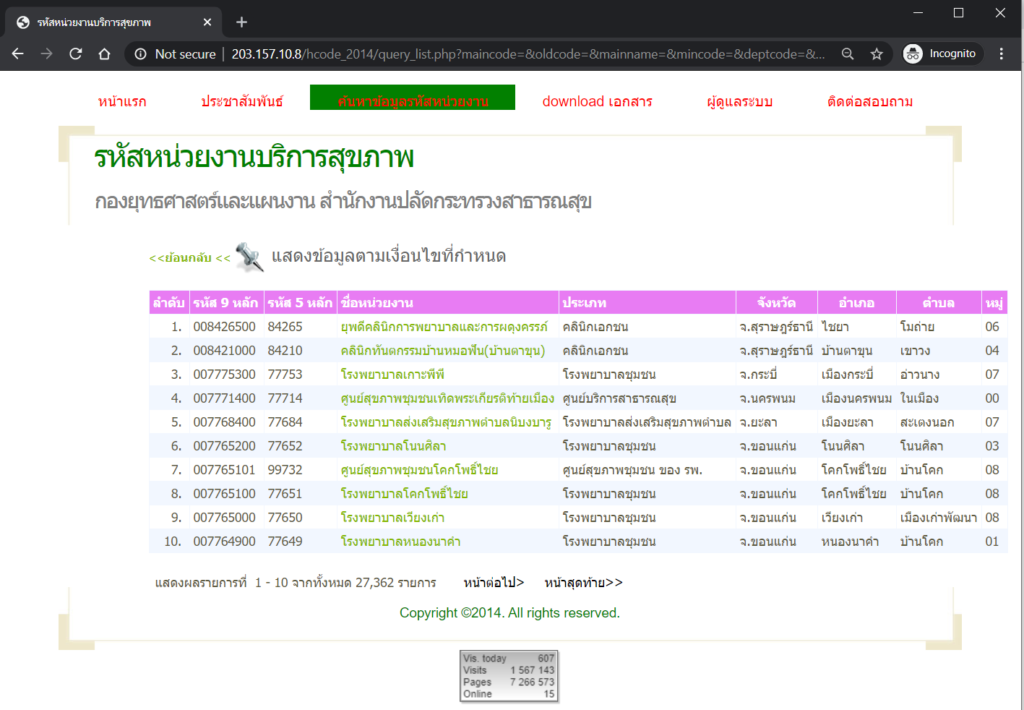Click the browser home icon
The width and height of the screenshot is (1024, 710).
click(104, 54)
